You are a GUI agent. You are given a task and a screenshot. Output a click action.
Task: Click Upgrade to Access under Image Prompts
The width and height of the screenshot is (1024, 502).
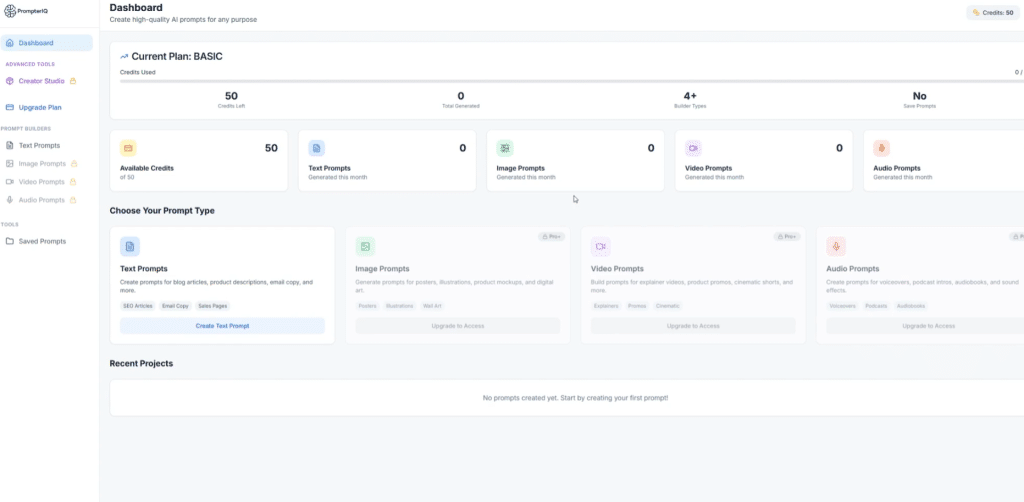[x=457, y=326]
